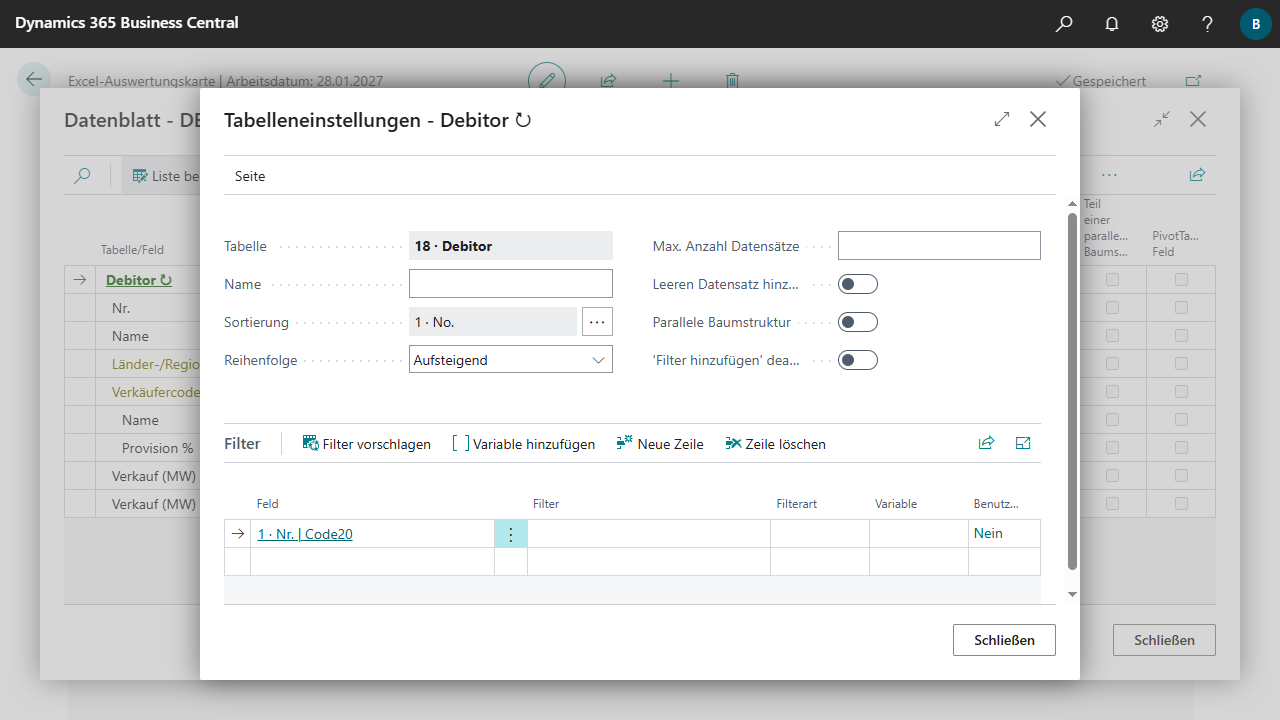Open the Filter section in a new window

[1023, 443]
